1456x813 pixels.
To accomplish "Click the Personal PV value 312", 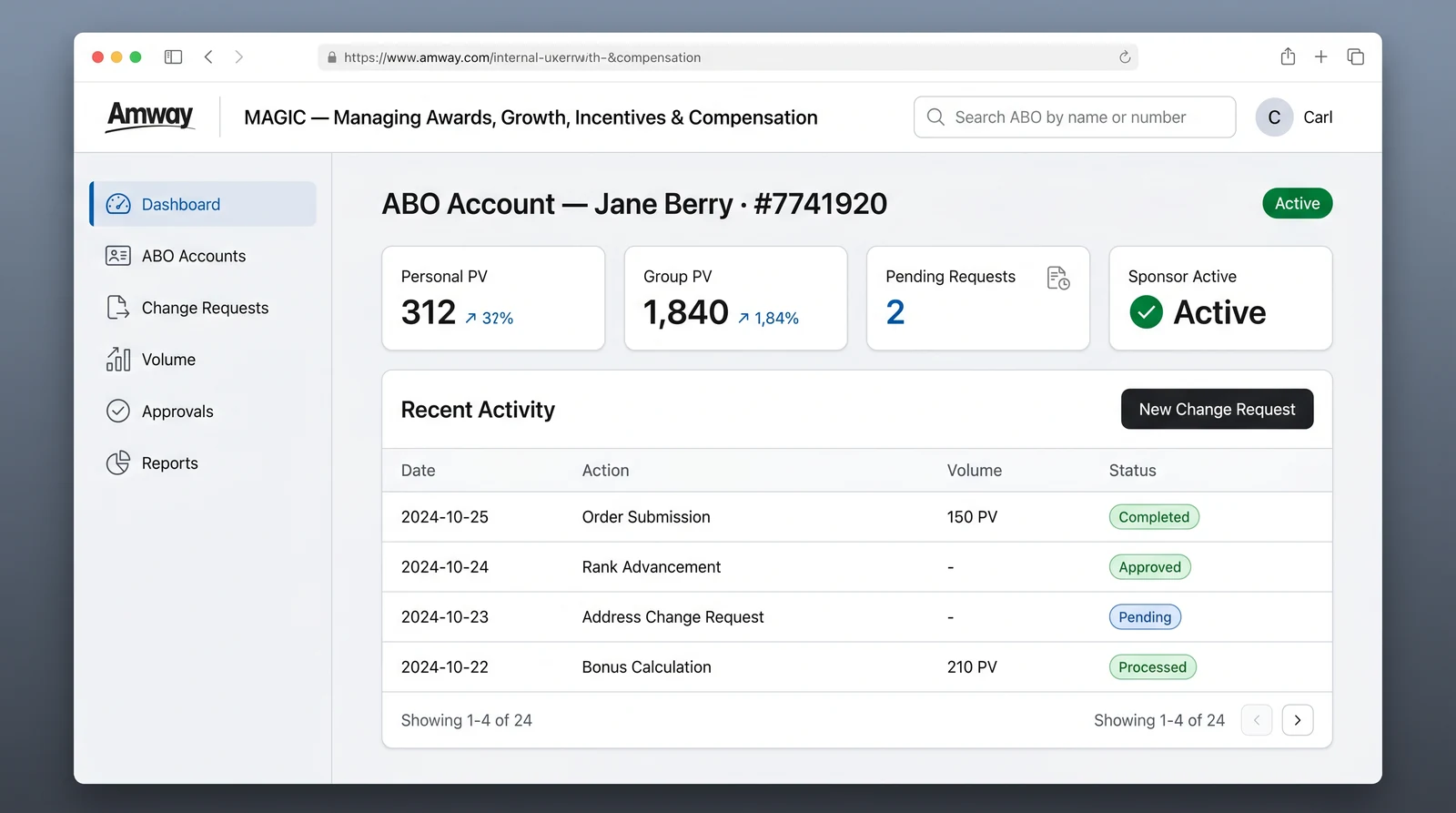I will pos(429,312).
